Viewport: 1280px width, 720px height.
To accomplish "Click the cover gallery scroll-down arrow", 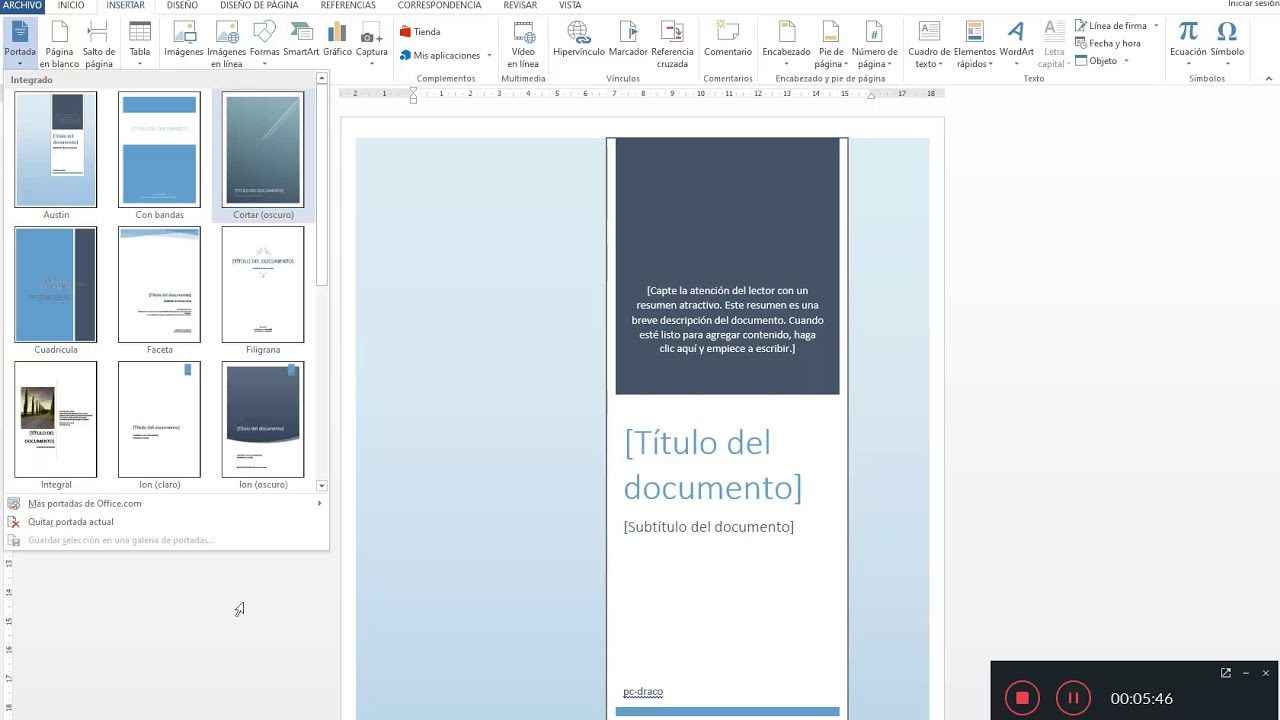I will point(322,485).
